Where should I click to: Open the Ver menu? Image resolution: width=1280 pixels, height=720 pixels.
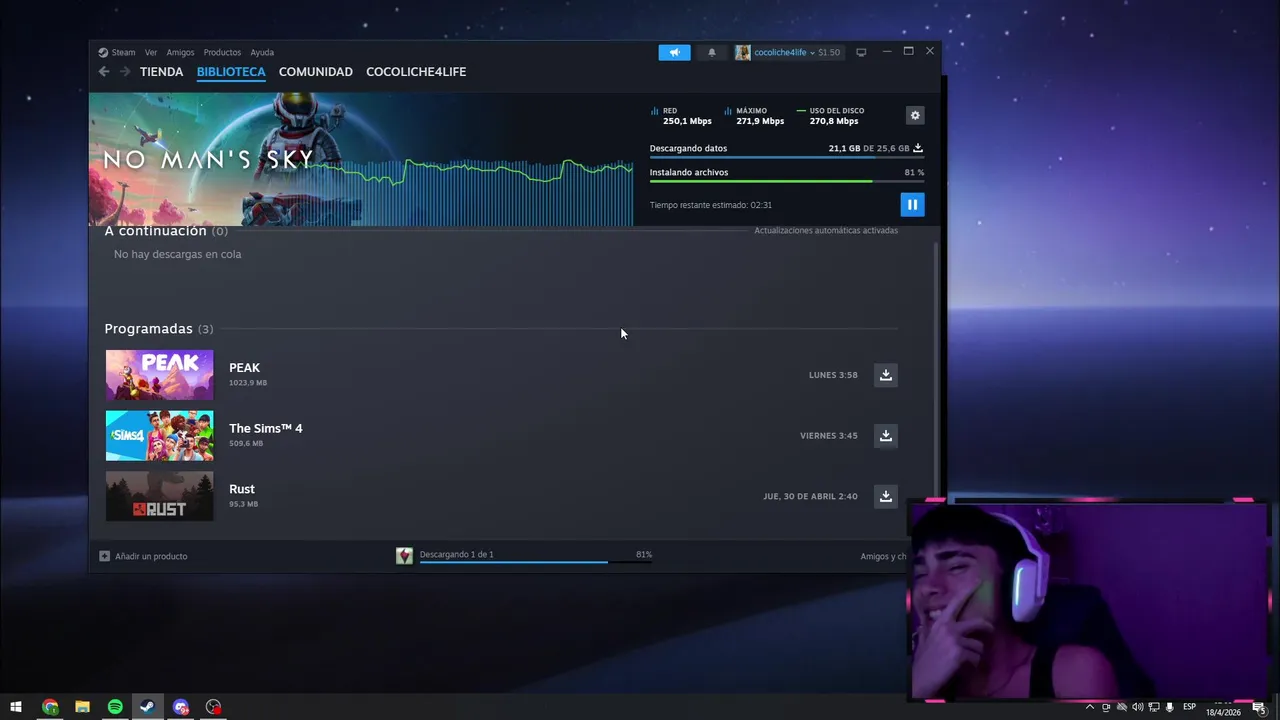point(151,52)
